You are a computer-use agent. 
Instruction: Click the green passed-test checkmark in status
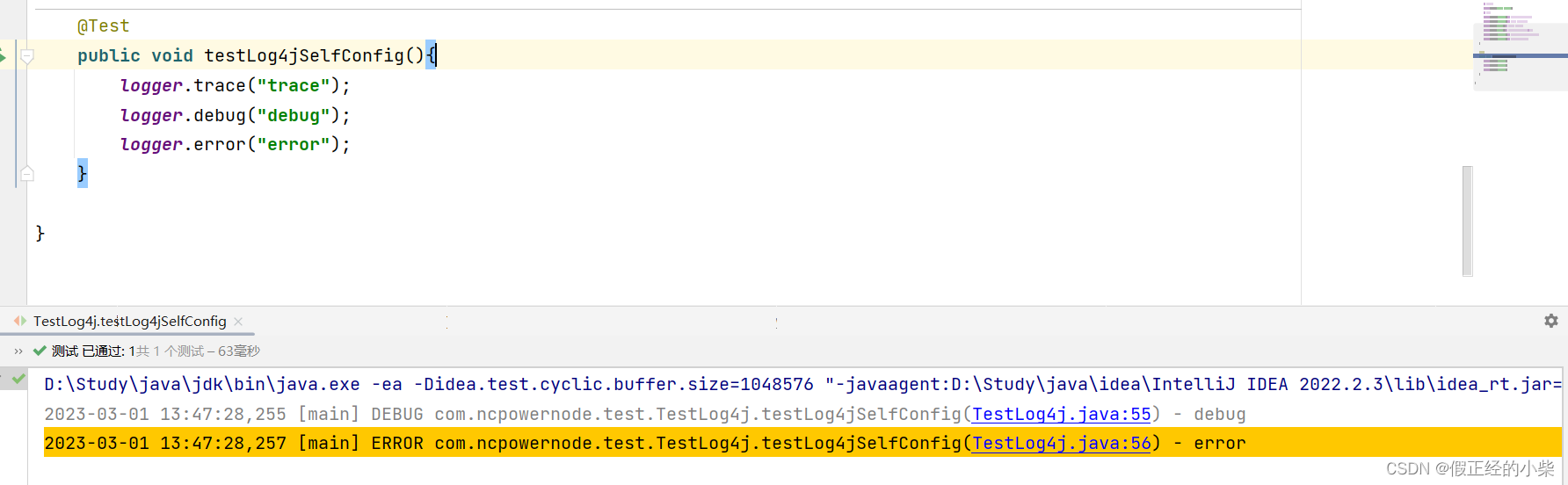pyautogui.click(x=40, y=351)
